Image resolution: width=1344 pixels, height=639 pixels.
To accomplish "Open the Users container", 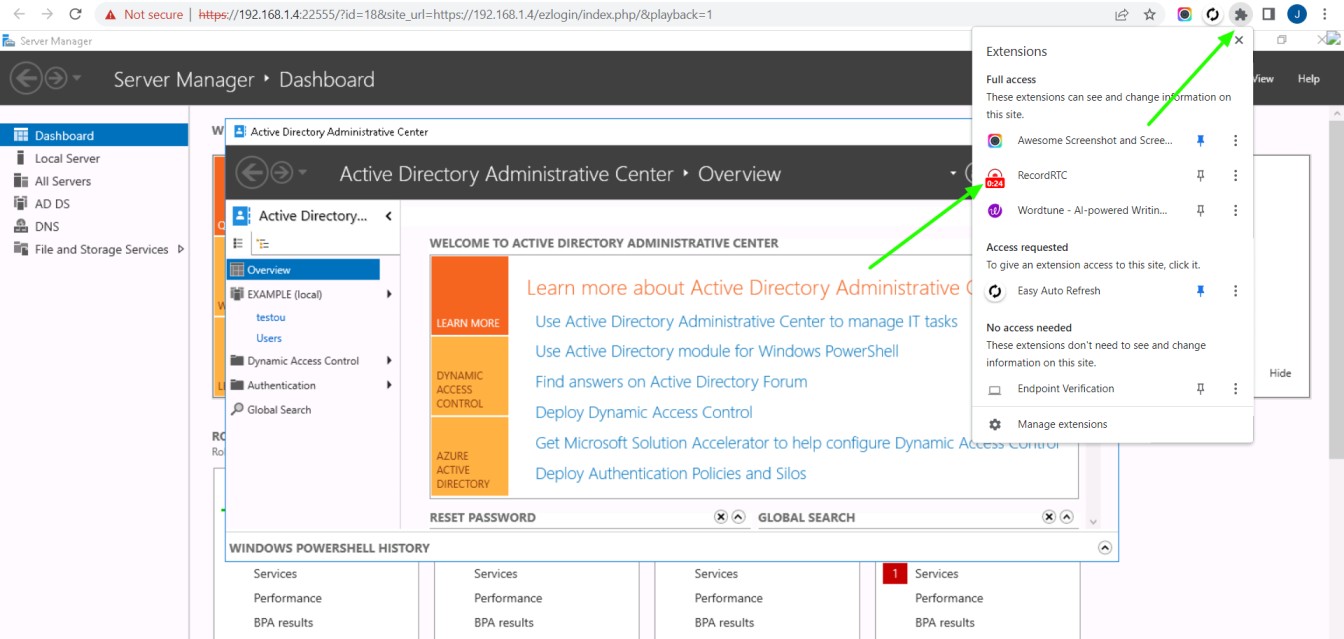I will [269, 338].
